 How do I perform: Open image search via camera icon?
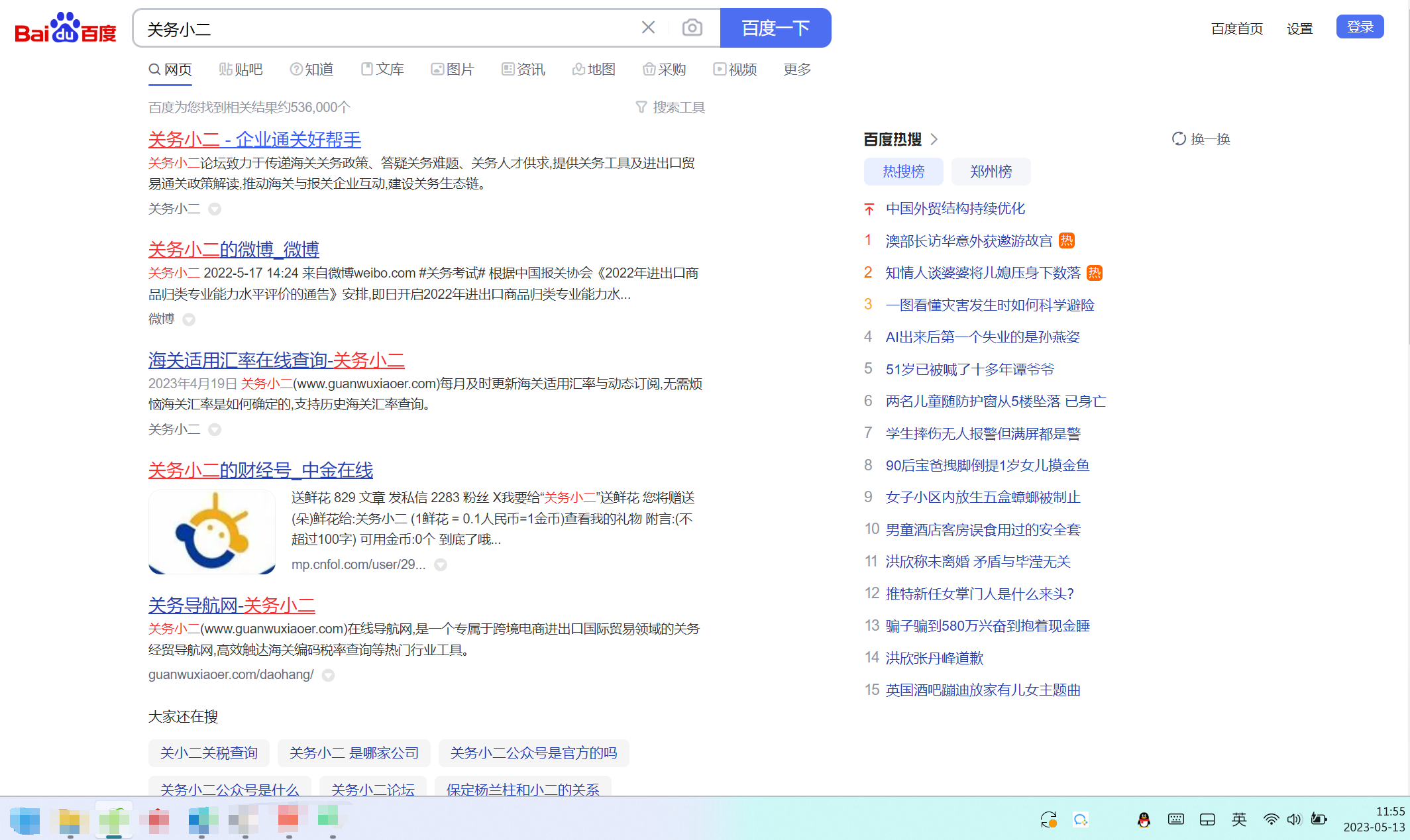click(692, 27)
